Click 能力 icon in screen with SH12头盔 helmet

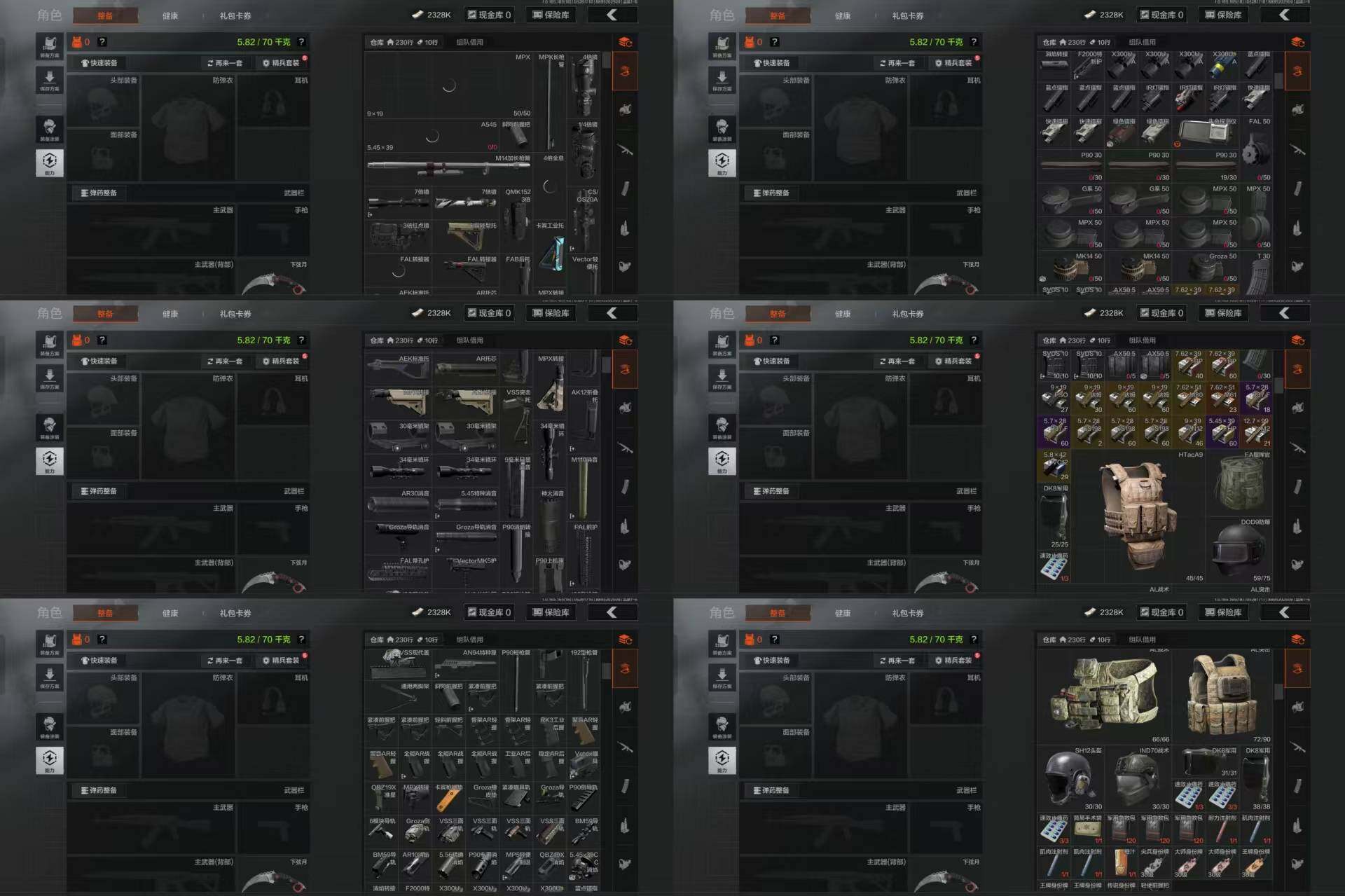click(722, 759)
